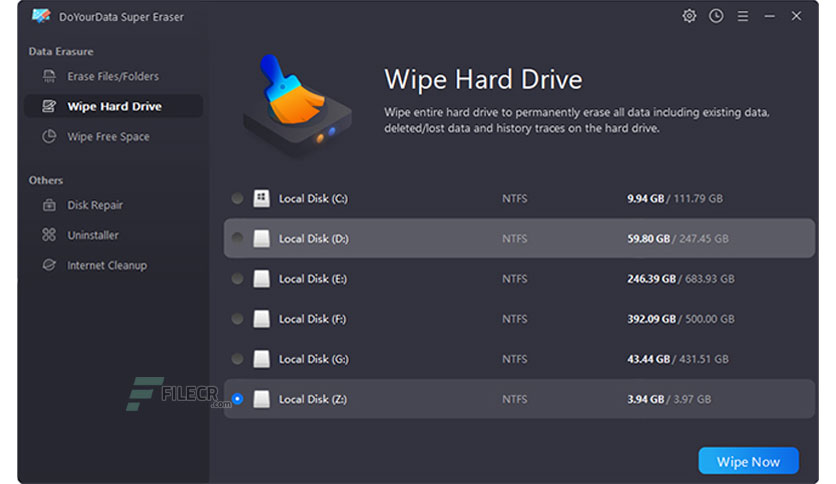Click the 3.94 GB / 3.97 GB size
The image size is (836, 484).
(669, 399)
